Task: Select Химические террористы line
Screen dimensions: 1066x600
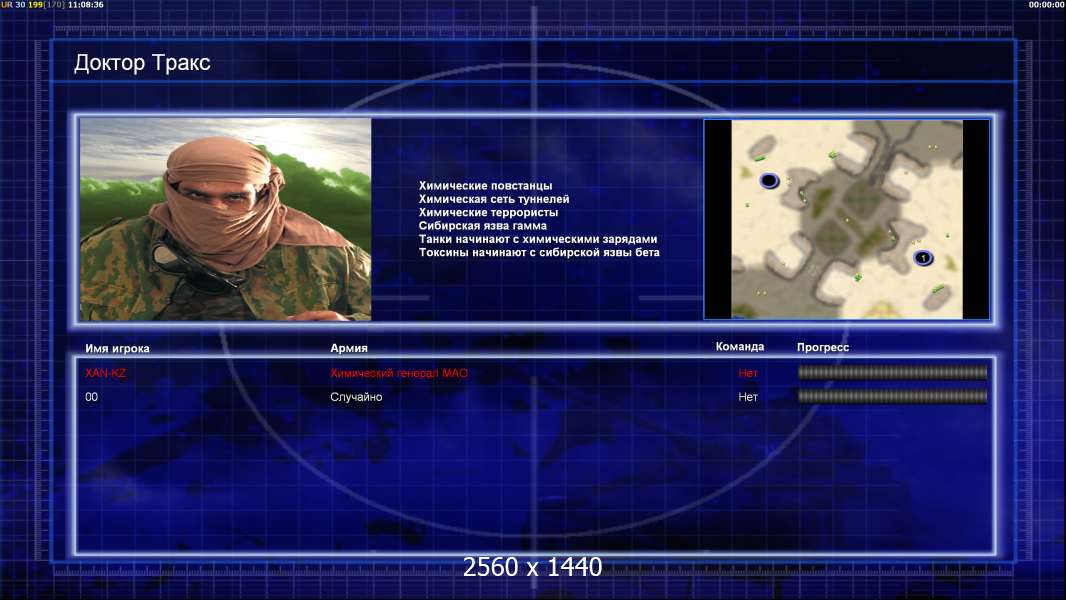Action: 488,212
